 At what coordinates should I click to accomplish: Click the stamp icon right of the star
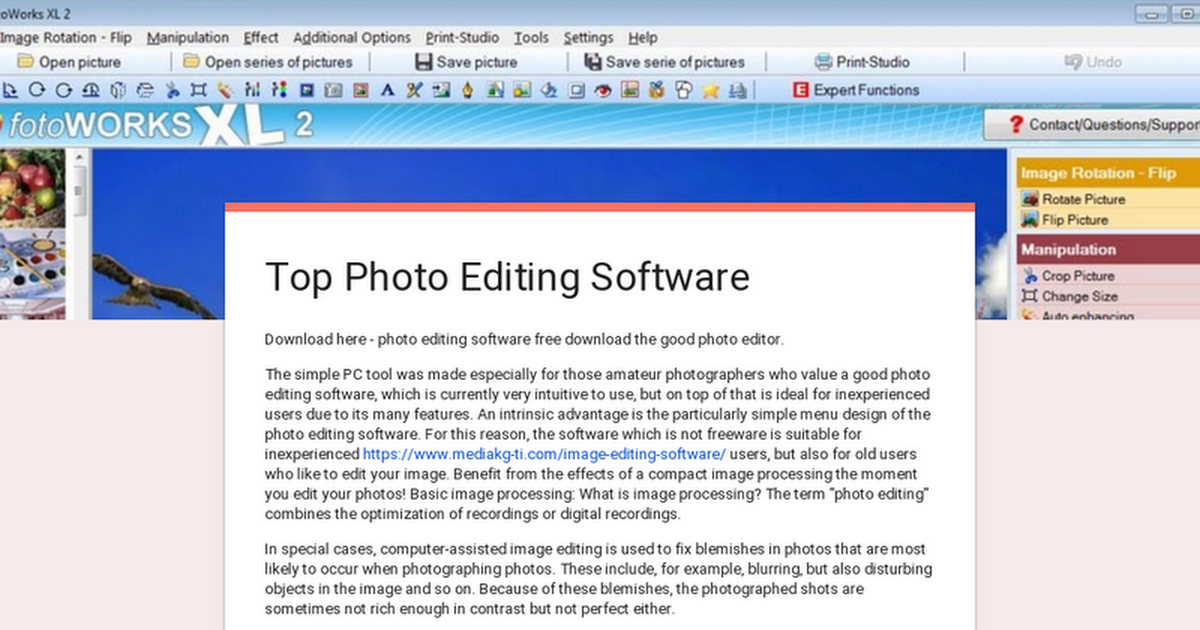click(x=737, y=90)
